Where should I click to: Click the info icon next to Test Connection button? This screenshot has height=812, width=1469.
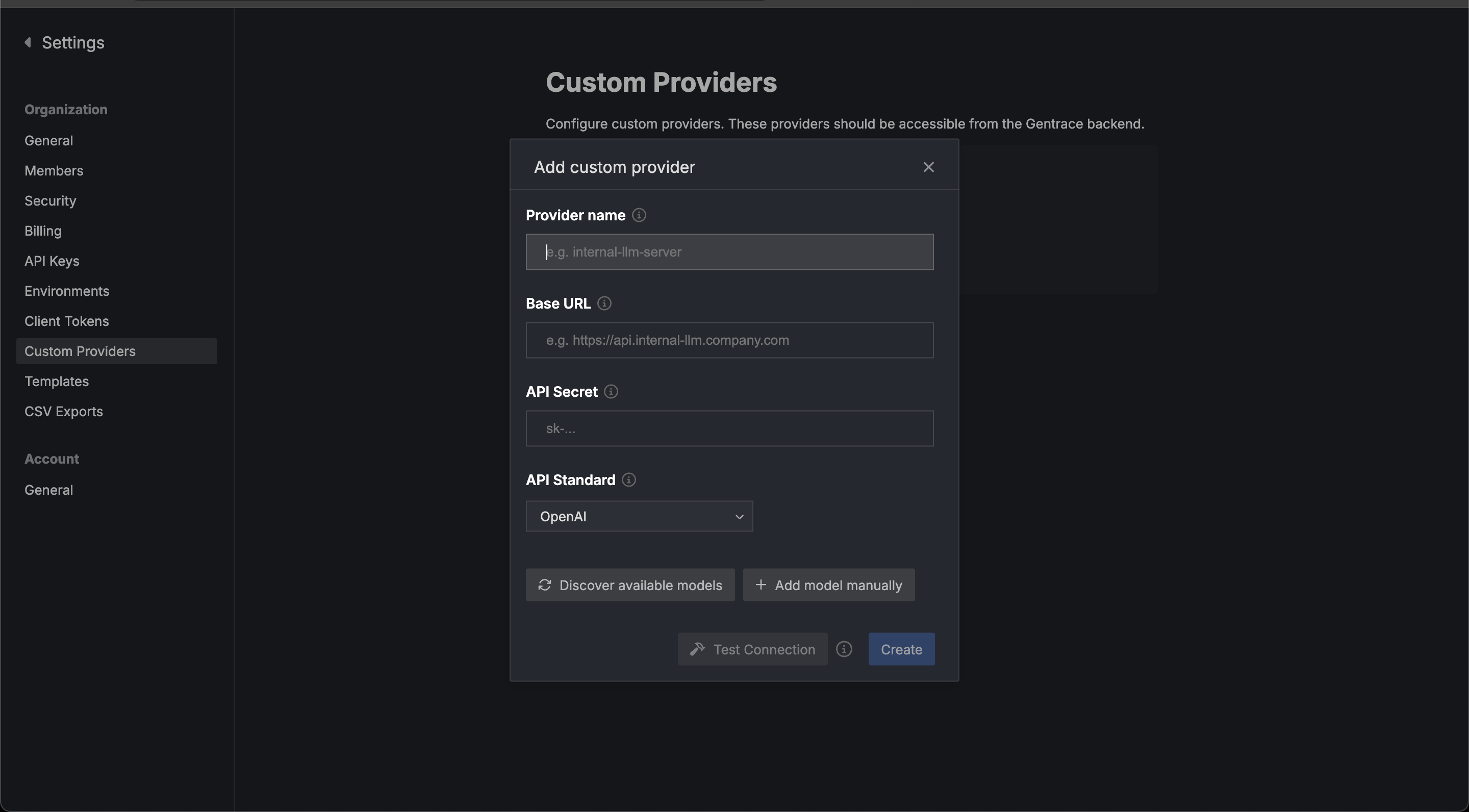[843, 649]
